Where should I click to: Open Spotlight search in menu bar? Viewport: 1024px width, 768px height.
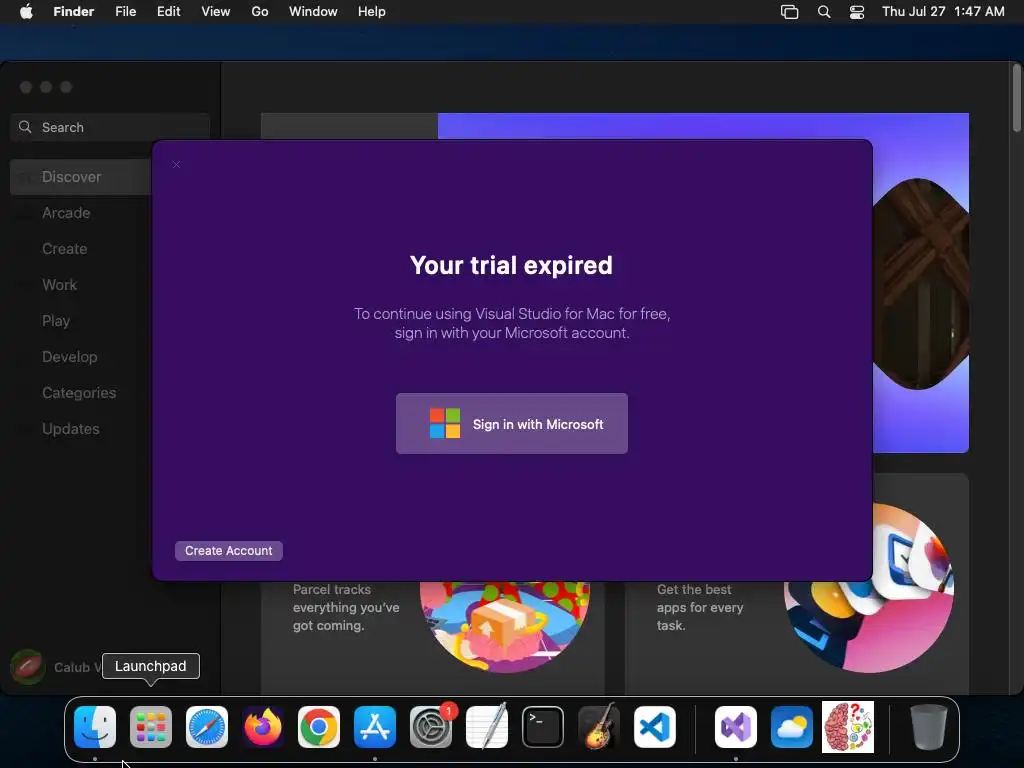point(824,12)
